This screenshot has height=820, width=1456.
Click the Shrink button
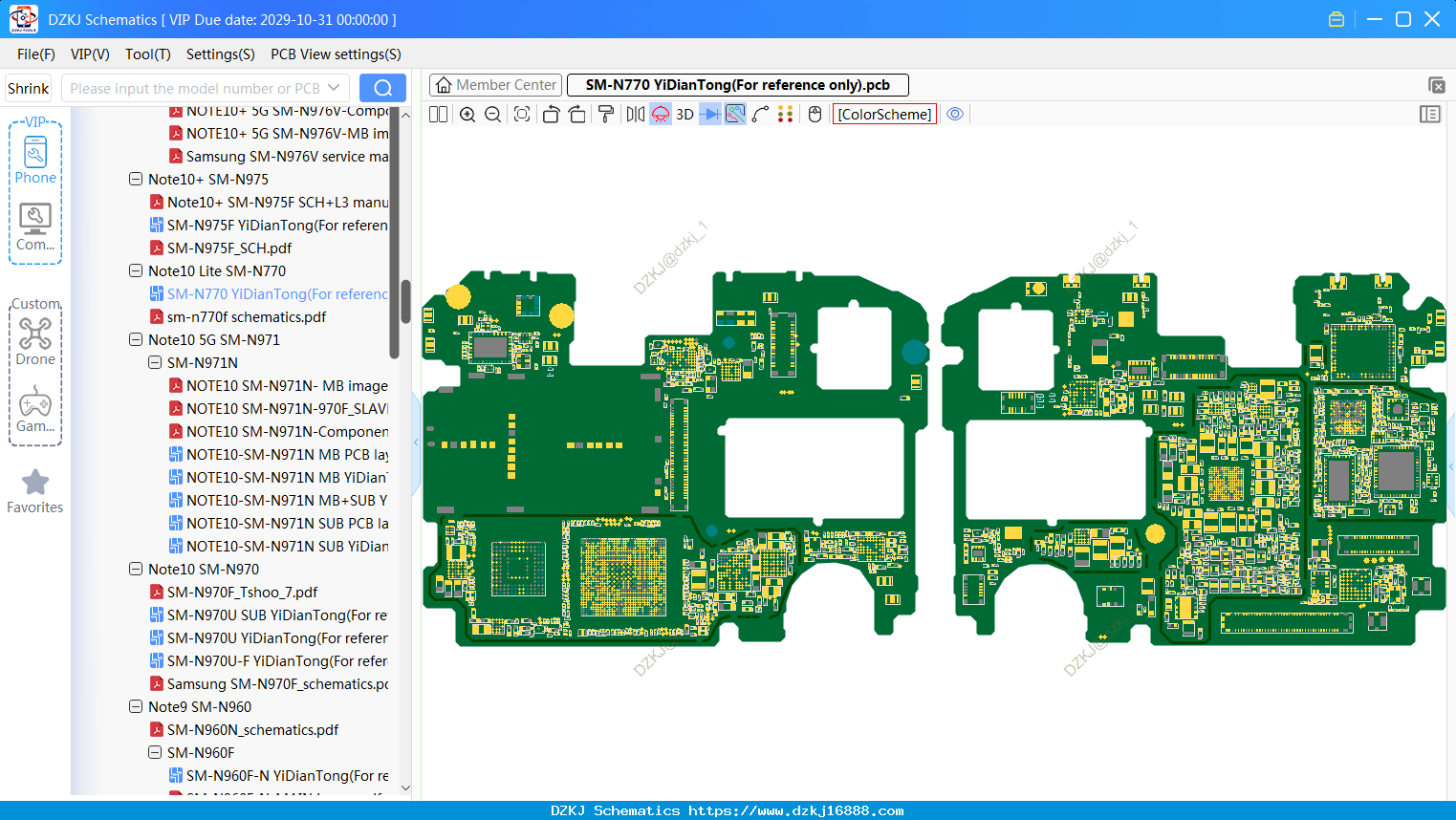[28, 88]
